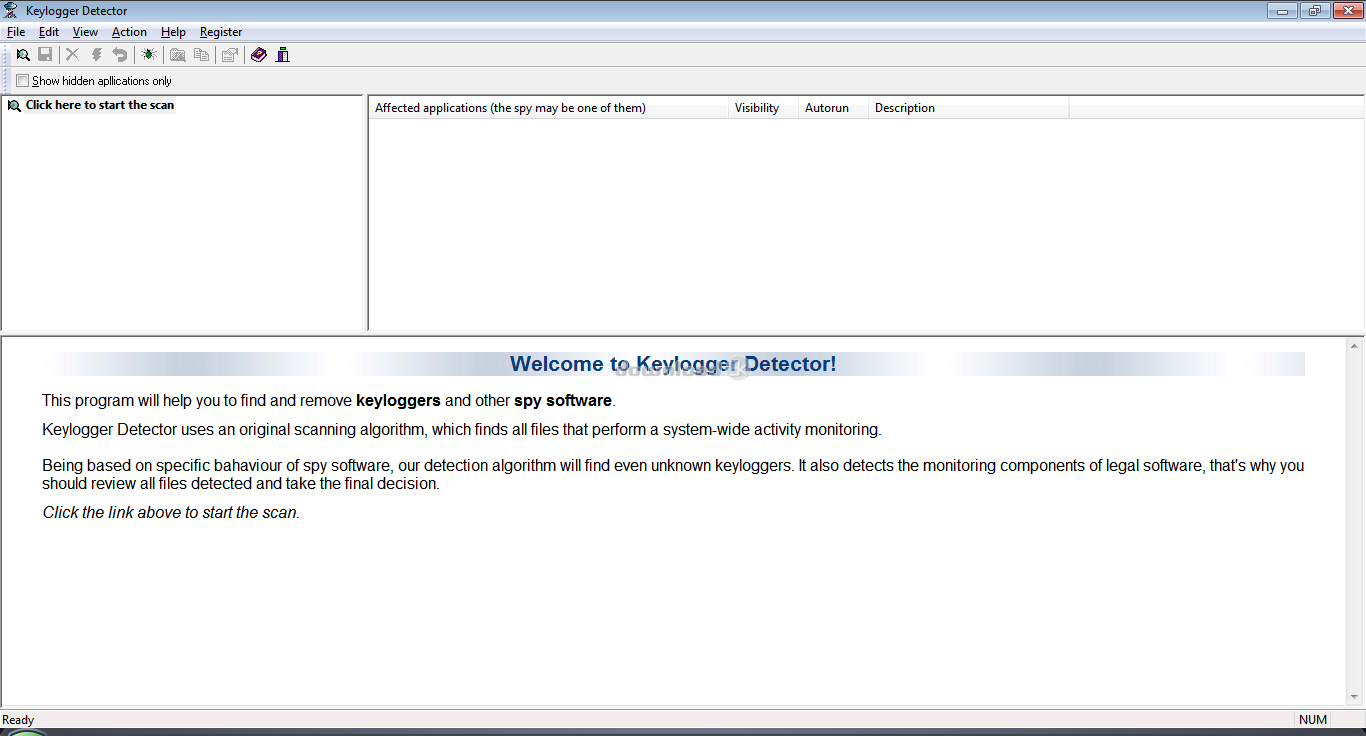Click the NUM indicator in status bar
The width and height of the screenshot is (1366, 736).
click(1313, 720)
